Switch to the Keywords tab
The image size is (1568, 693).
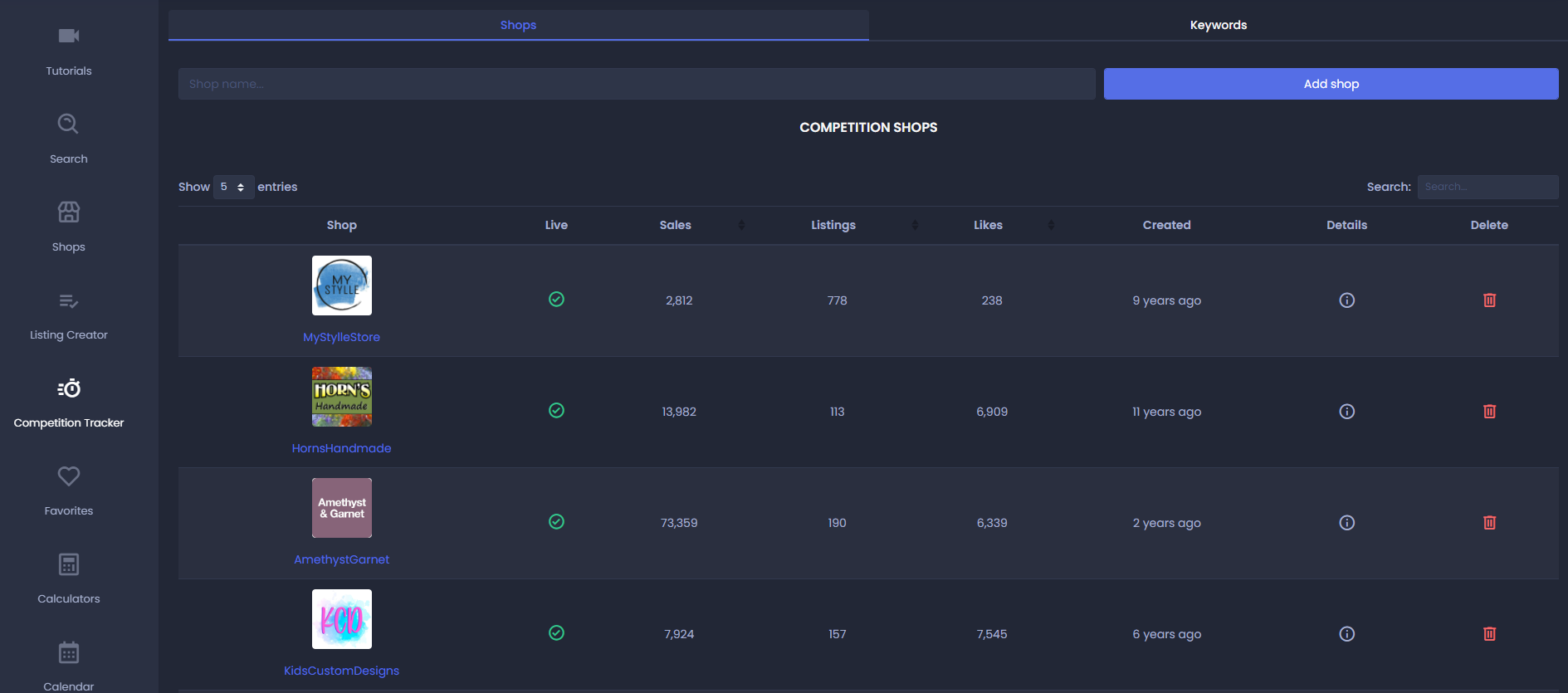point(1218,25)
